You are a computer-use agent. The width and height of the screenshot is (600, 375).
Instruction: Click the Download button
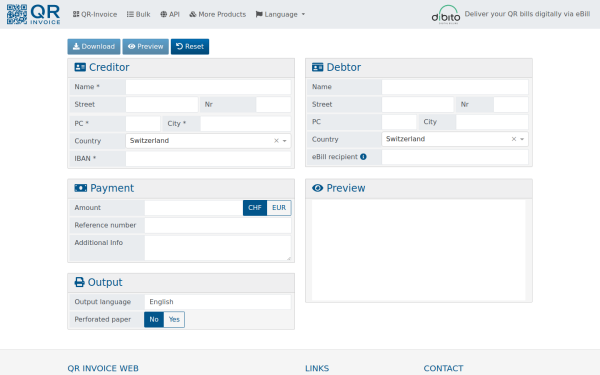(x=94, y=47)
